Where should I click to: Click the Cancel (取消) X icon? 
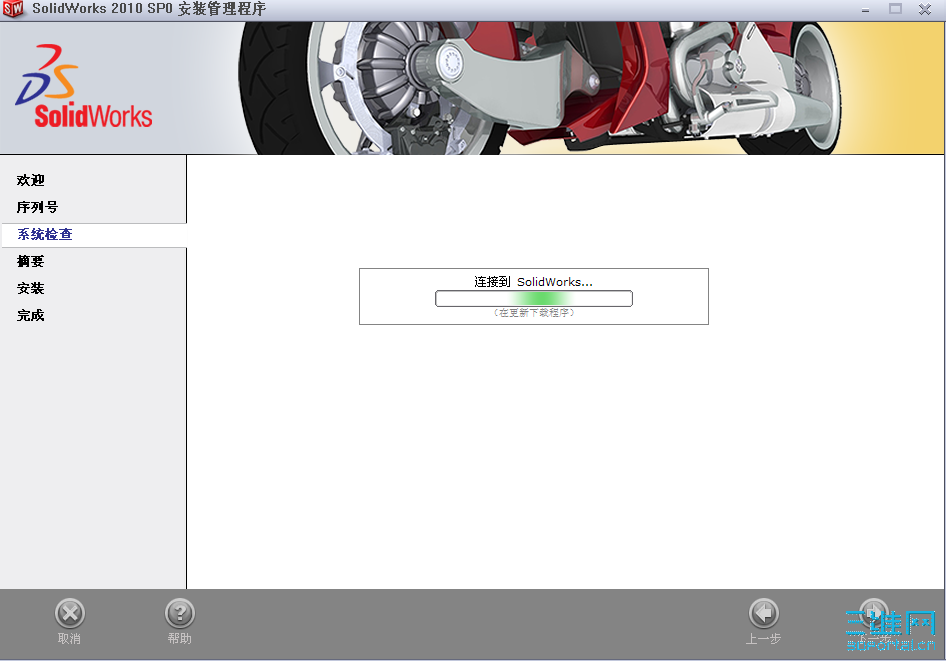(x=70, y=614)
